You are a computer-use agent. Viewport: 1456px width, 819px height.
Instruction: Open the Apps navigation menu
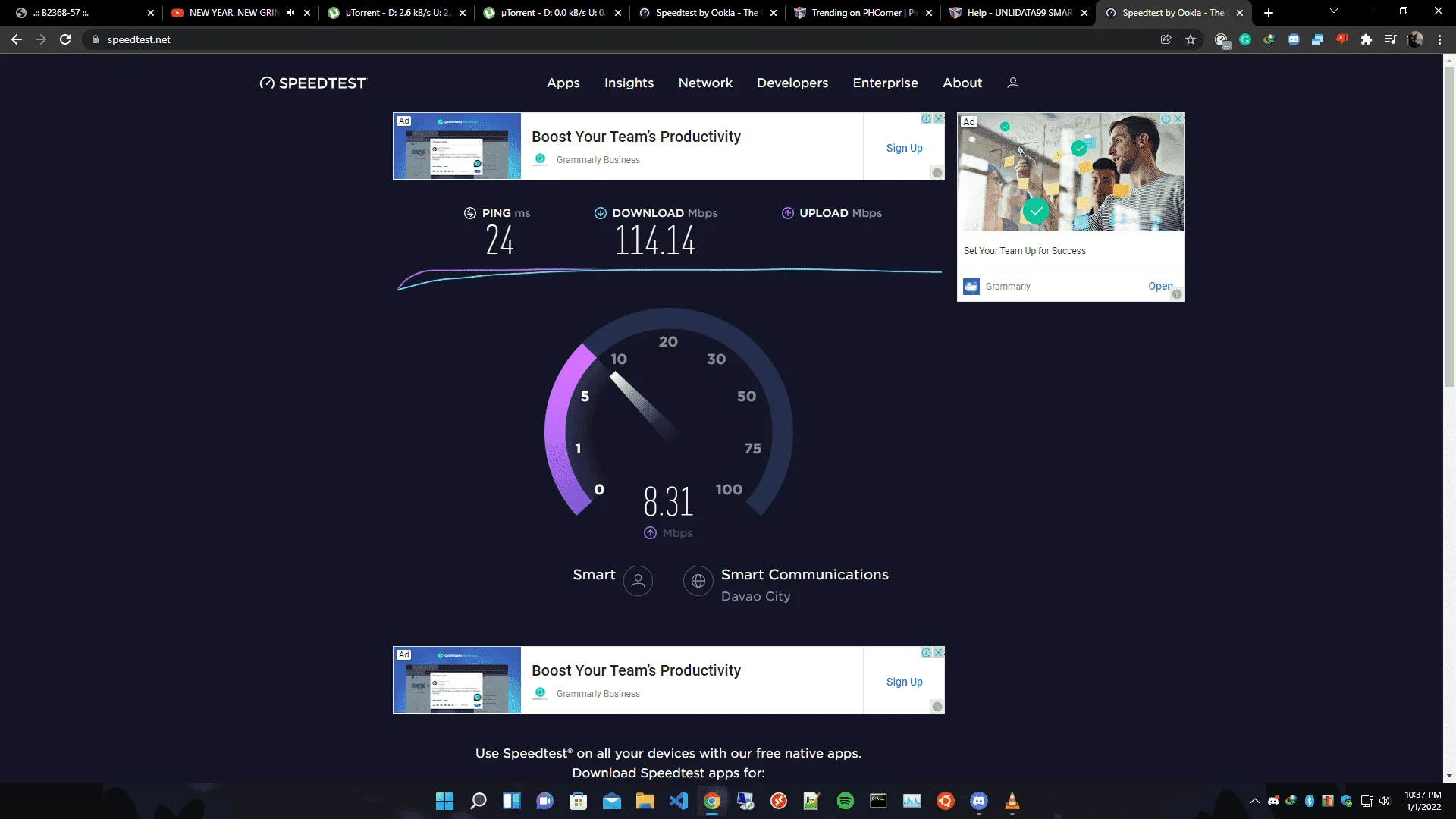(563, 83)
